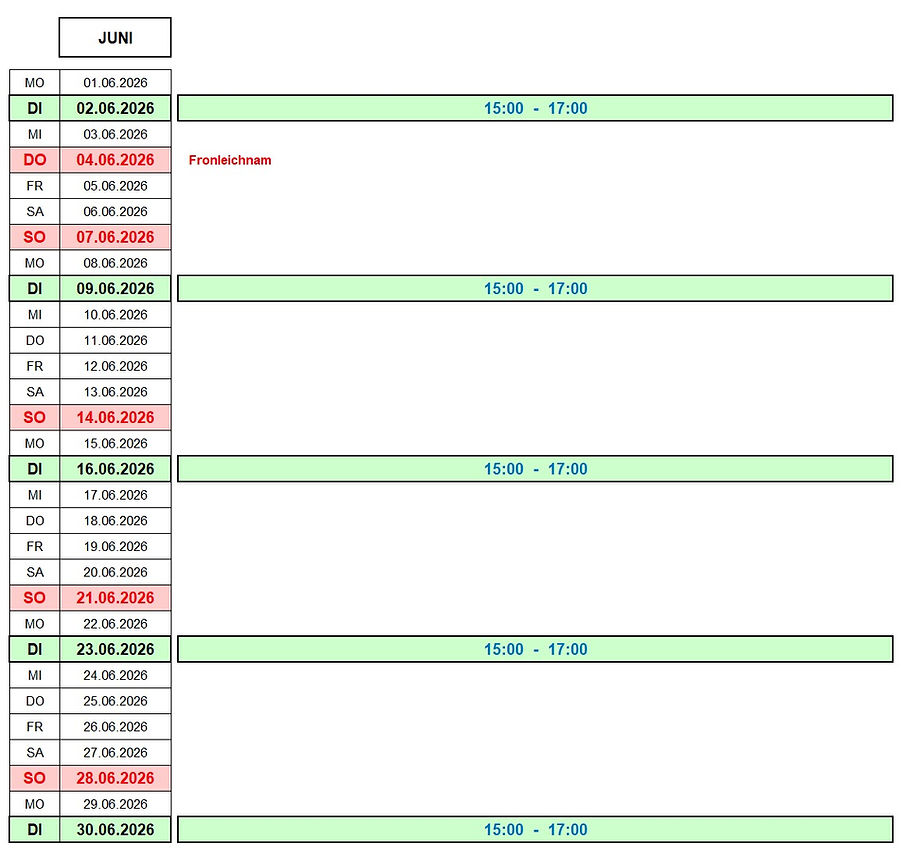Viewport: 901px width, 860px height.
Task: Click the SA weekday cell beside 13.06.2026
Action: pyautogui.click(x=34, y=392)
